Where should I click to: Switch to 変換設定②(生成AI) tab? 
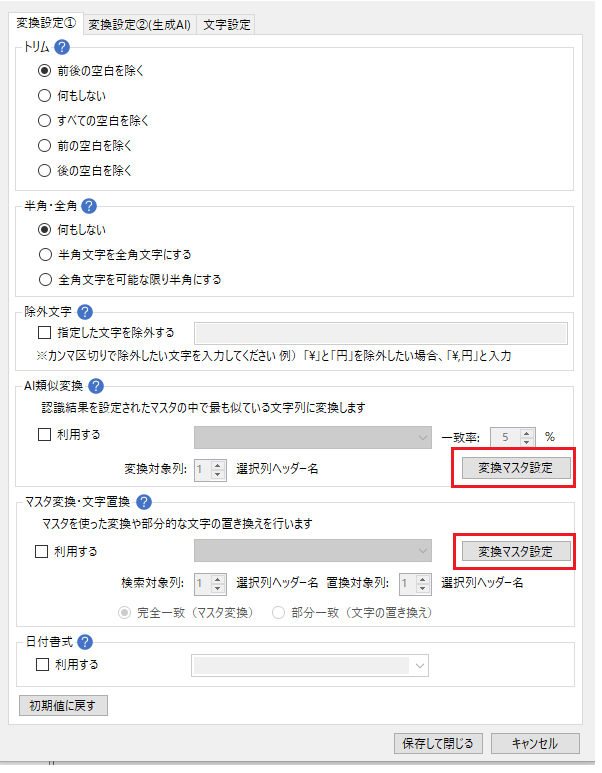(x=140, y=25)
